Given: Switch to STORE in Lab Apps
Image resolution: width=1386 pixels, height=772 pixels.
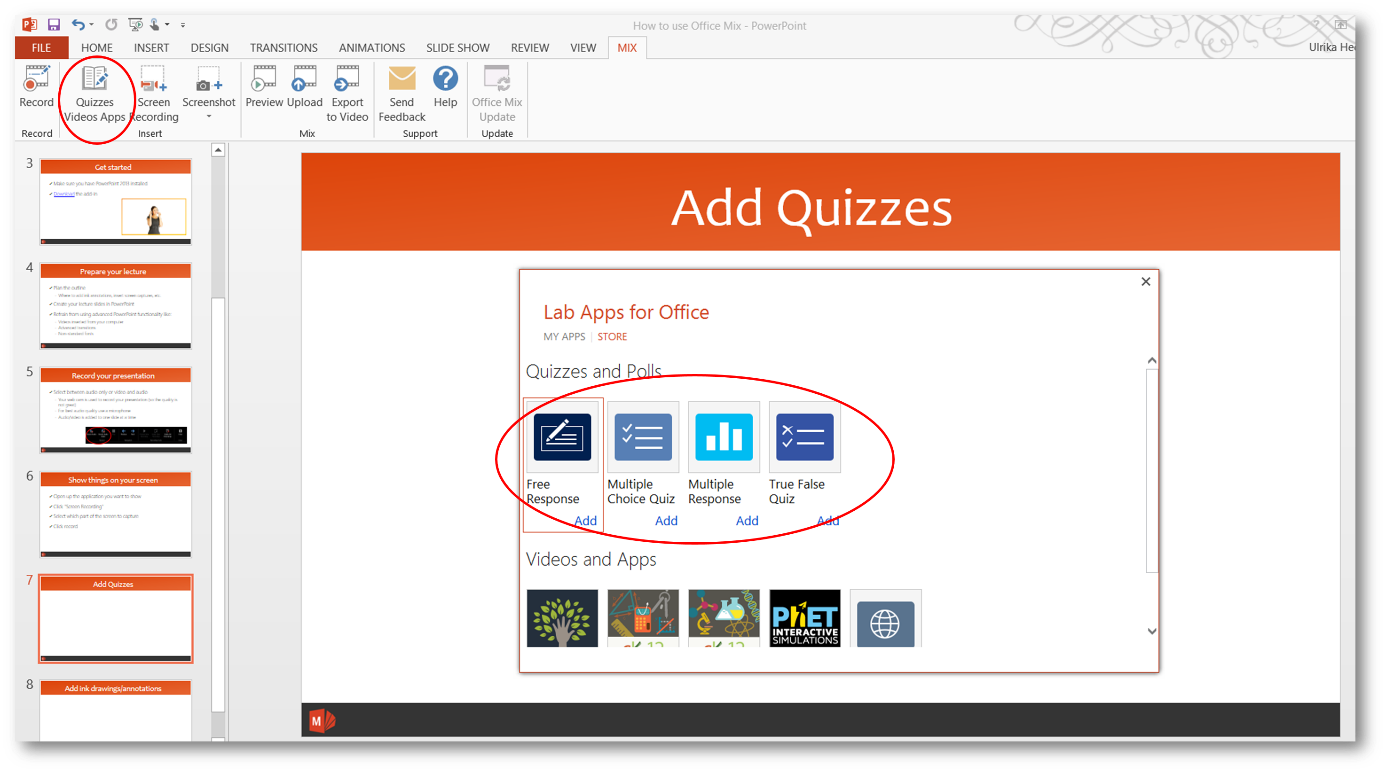Looking at the screenshot, I should 612,337.
